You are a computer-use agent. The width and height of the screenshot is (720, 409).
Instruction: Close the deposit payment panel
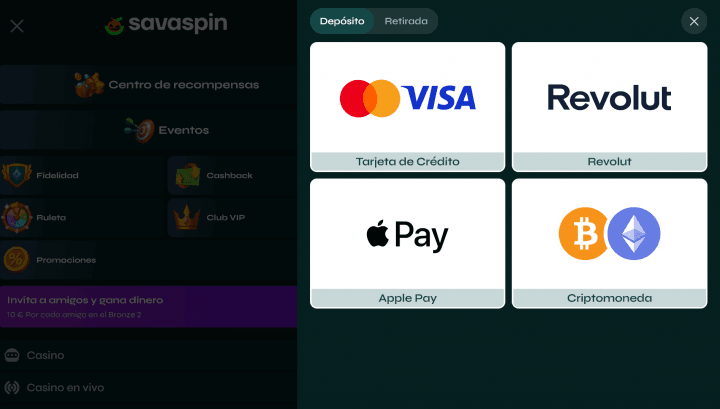(694, 21)
